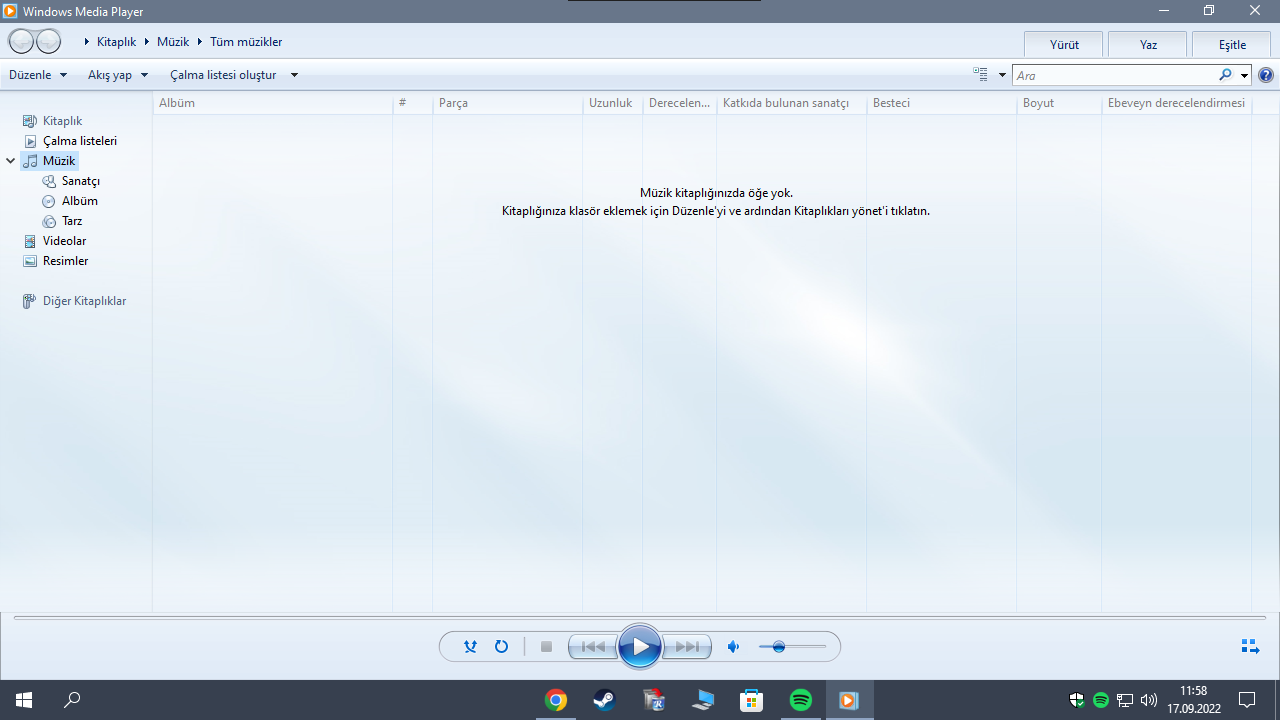Expand the Akış yap dropdown

click(118, 75)
